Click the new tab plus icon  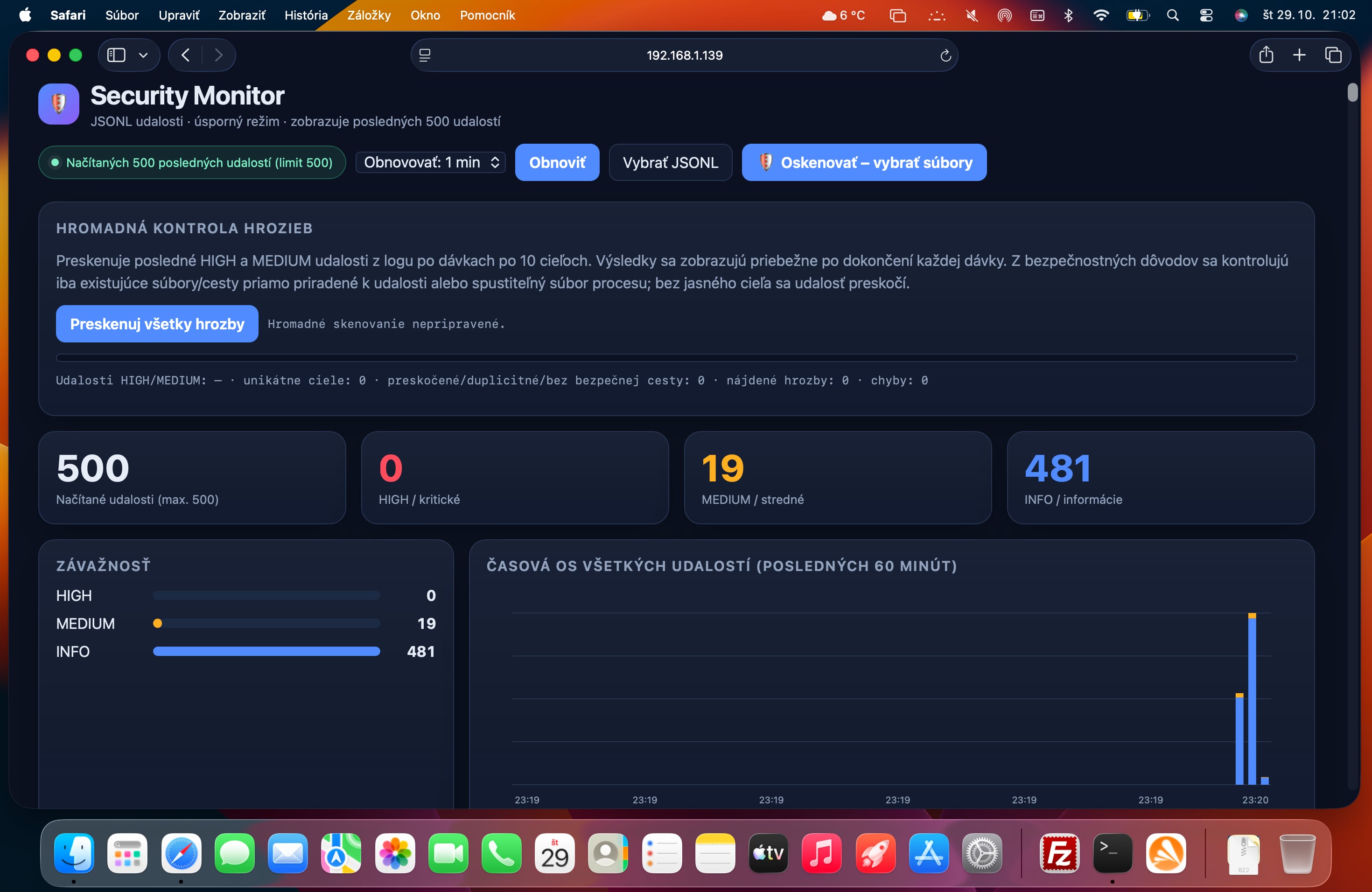click(1299, 55)
